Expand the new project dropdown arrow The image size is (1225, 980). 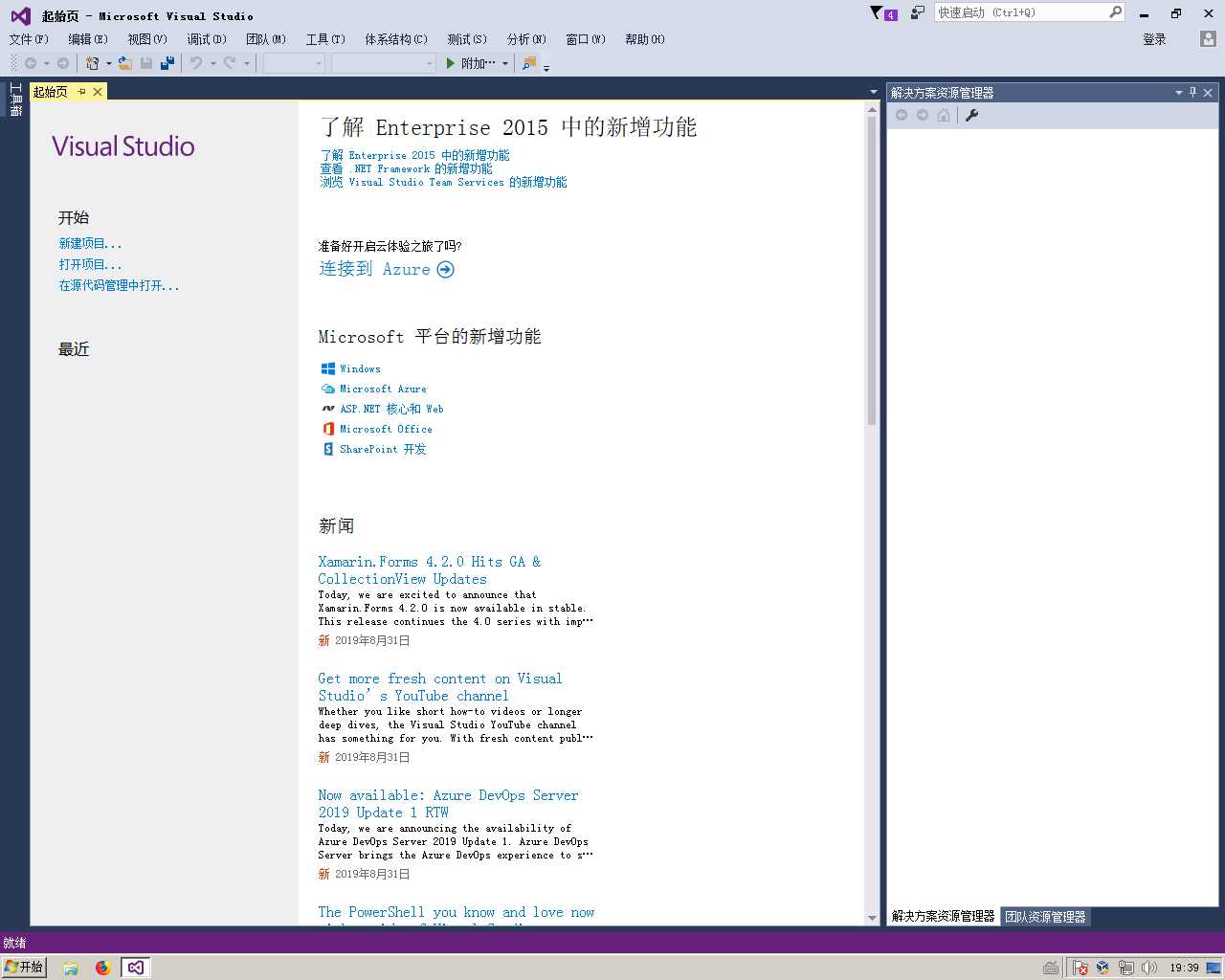click(x=108, y=64)
